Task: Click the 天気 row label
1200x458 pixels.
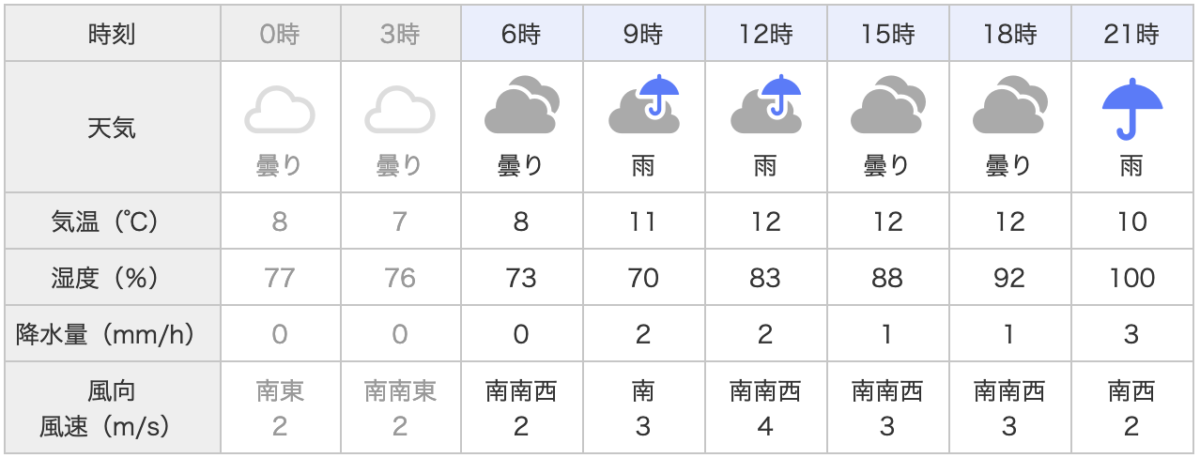Action: (112, 127)
